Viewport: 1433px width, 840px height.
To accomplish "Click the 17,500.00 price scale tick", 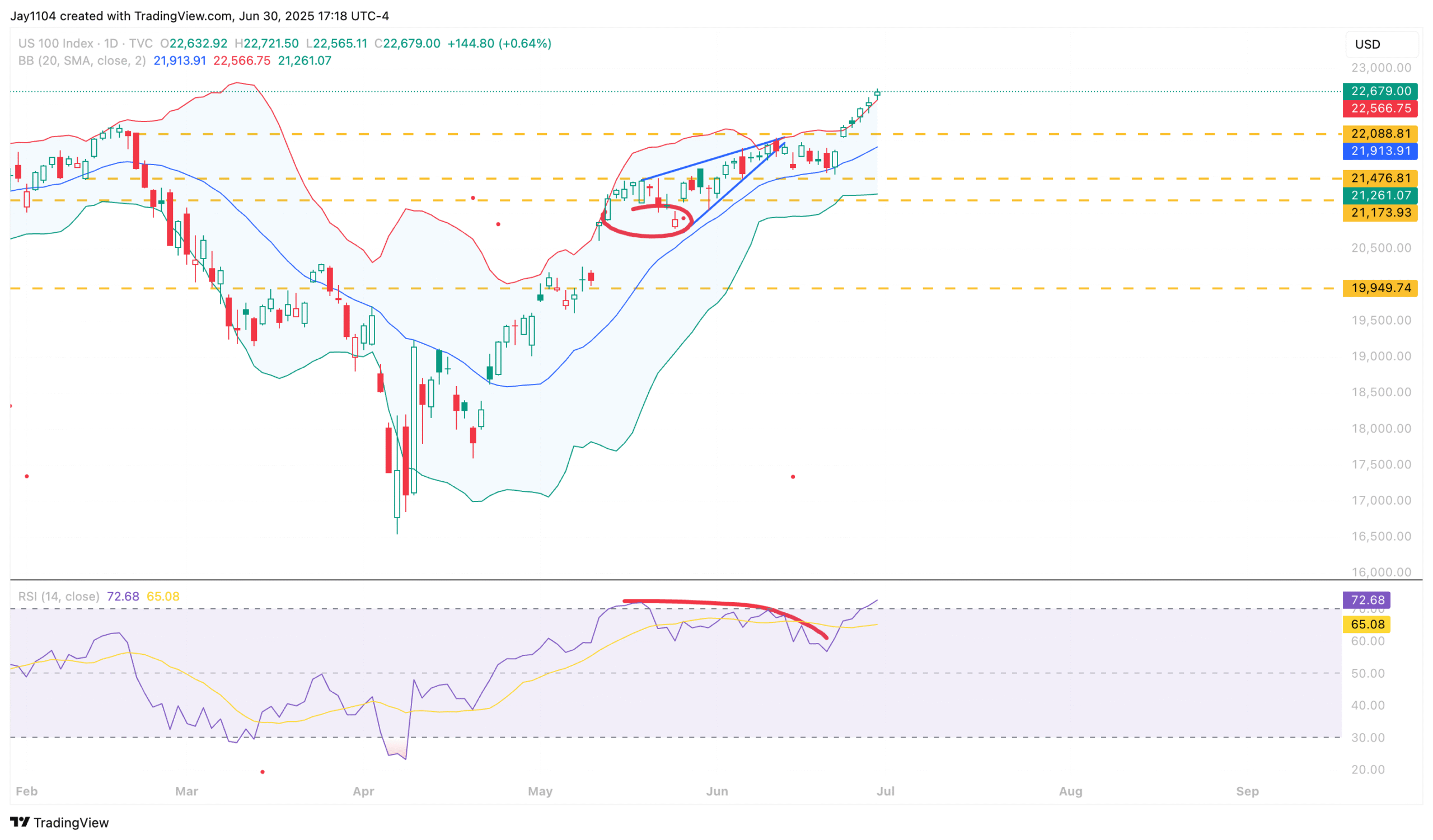I will pos(1381,464).
